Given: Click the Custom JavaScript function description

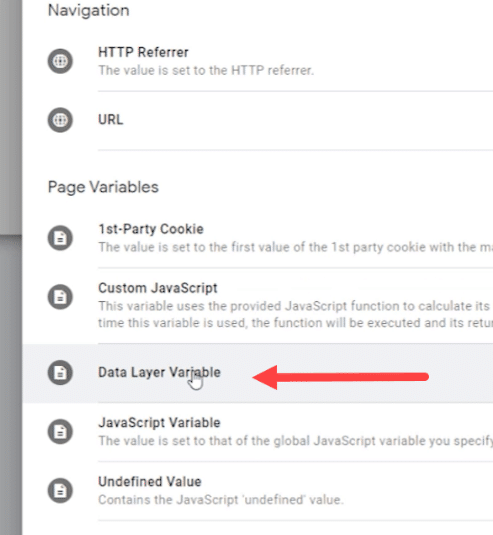Looking at the screenshot, I should pos(295,314).
